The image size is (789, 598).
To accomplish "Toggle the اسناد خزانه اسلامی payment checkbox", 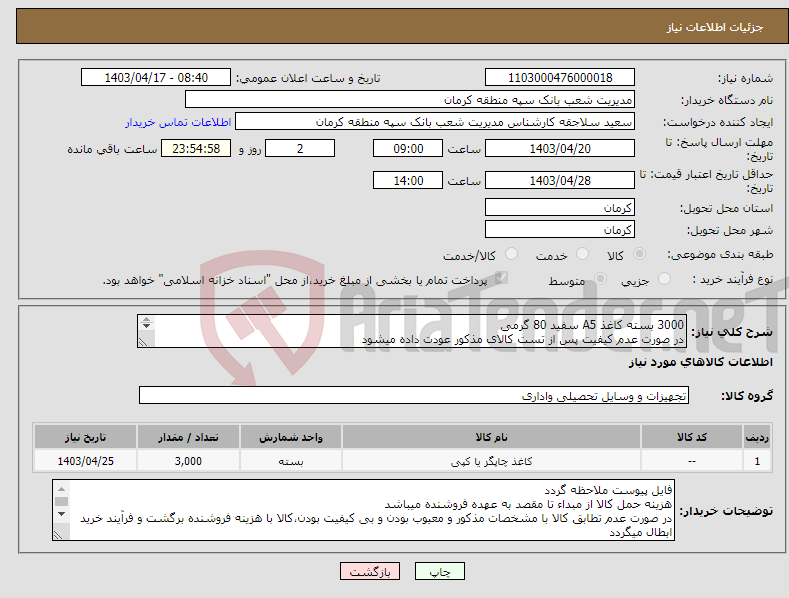I will tap(501, 278).
